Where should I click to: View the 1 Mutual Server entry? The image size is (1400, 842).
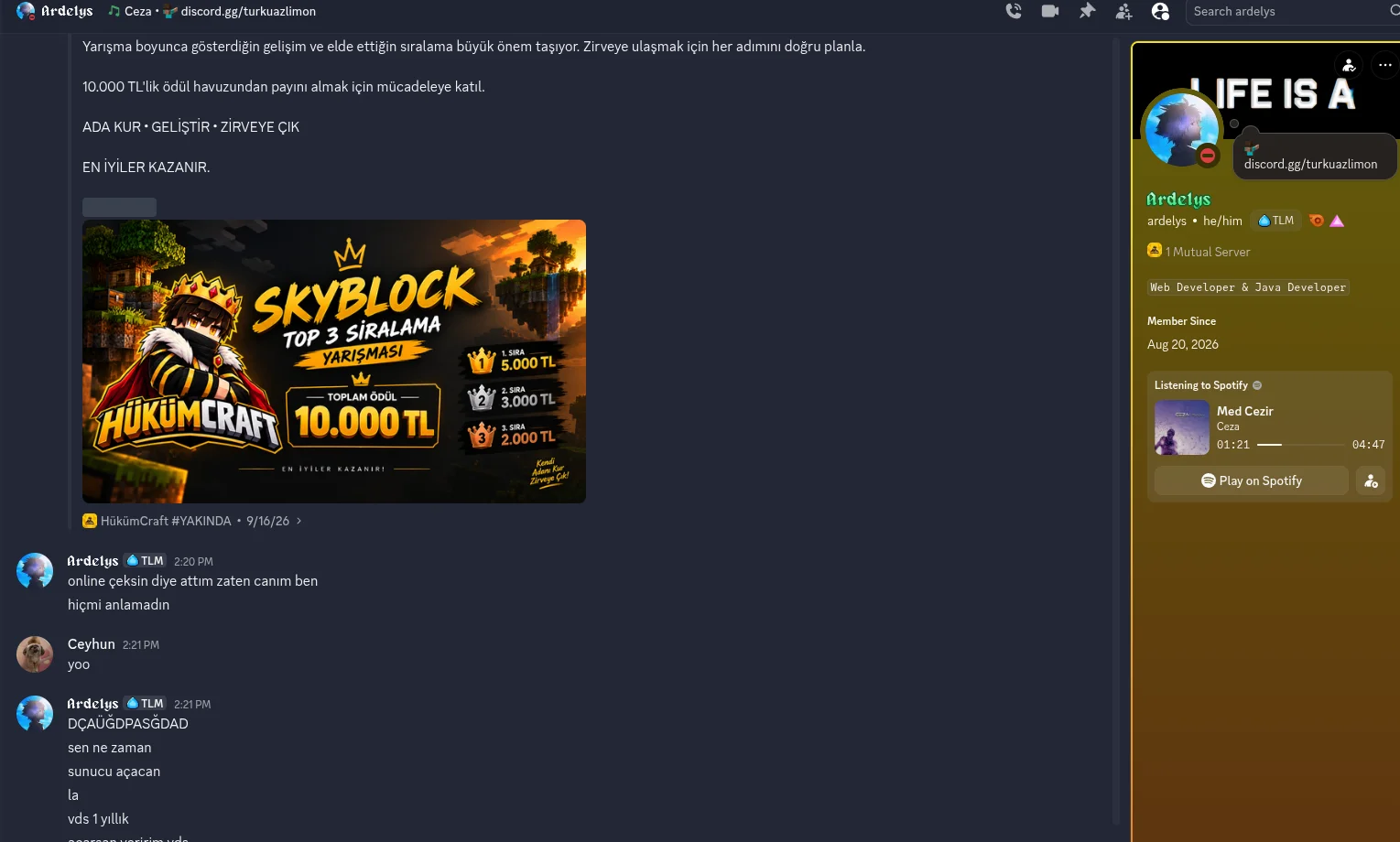pyautogui.click(x=1199, y=252)
